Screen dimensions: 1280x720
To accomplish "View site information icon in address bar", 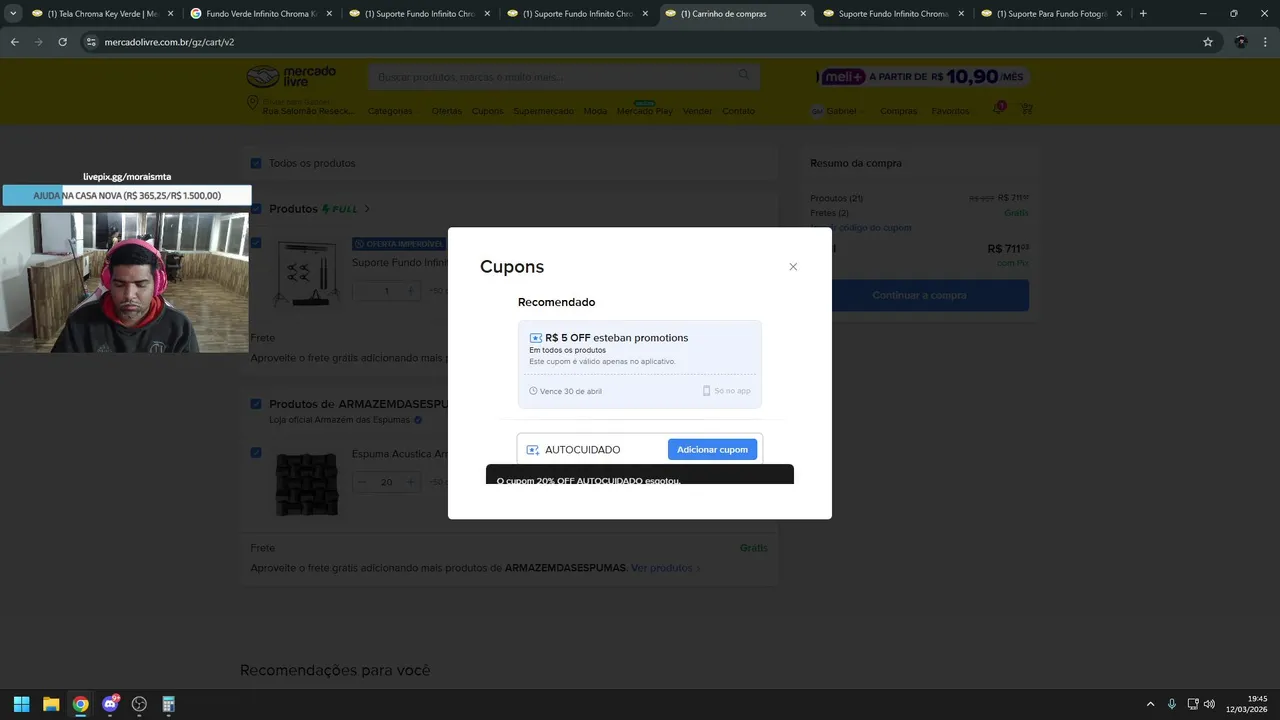I will tap(91, 42).
